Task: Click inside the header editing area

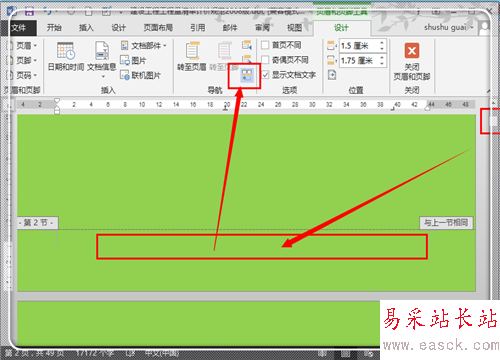Action: 262,247
